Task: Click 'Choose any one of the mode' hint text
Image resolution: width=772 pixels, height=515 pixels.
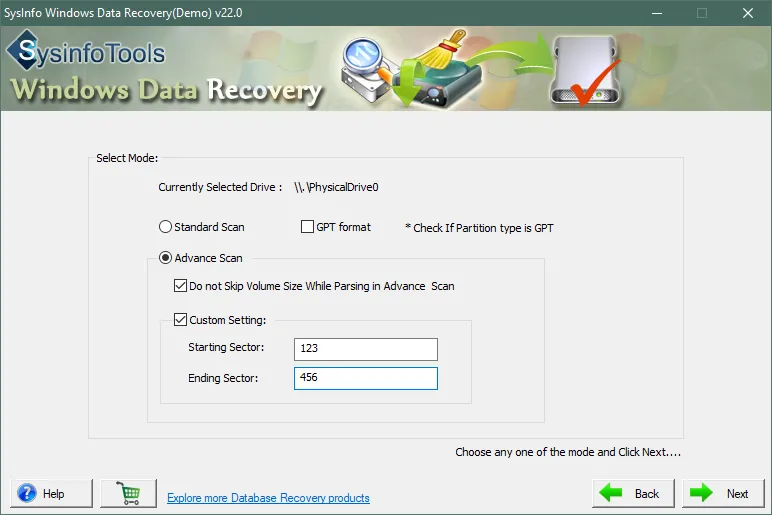Action: pyautogui.click(x=568, y=452)
